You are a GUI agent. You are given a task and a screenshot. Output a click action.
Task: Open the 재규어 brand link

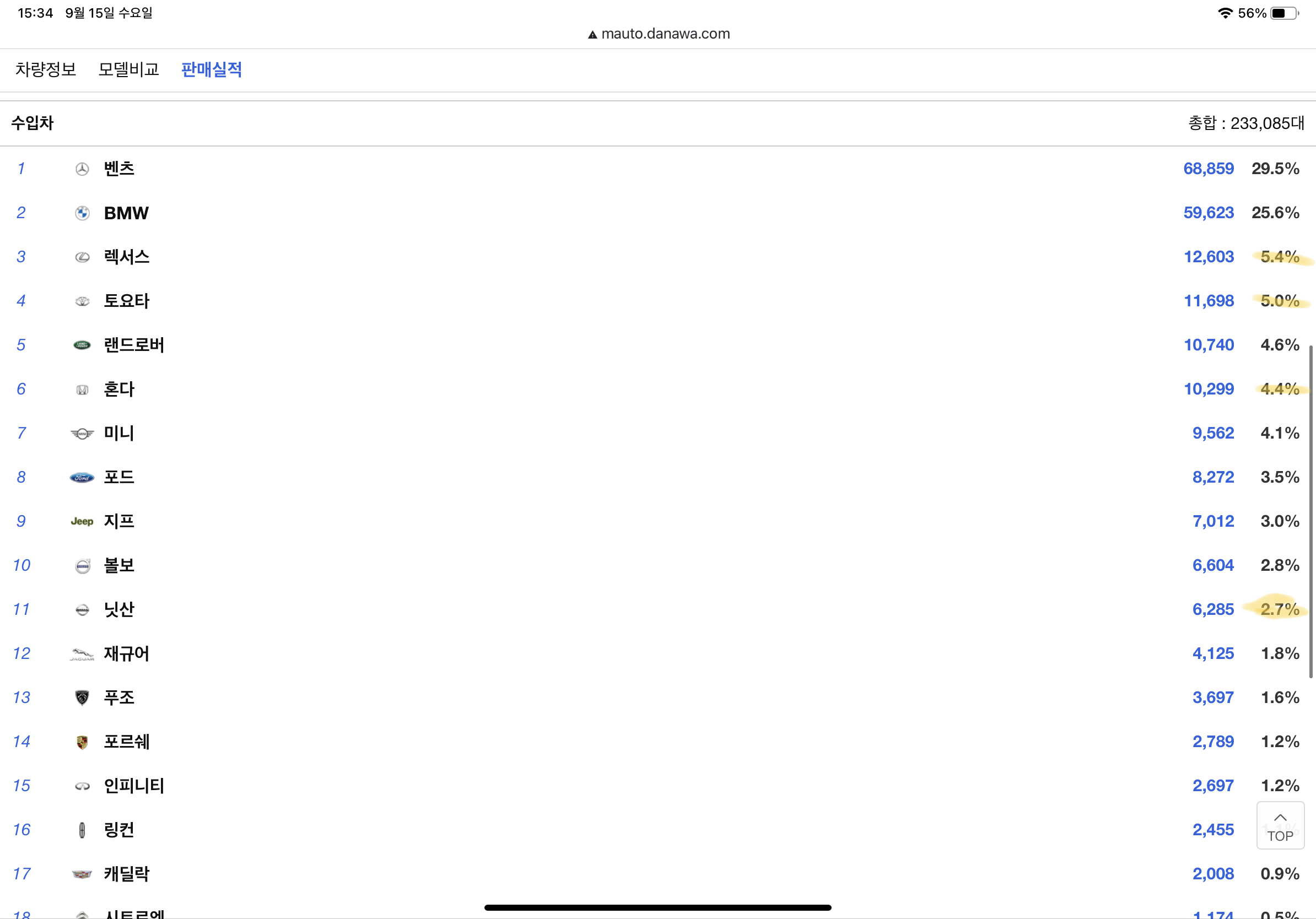pyautogui.click(x=126, y=654)
